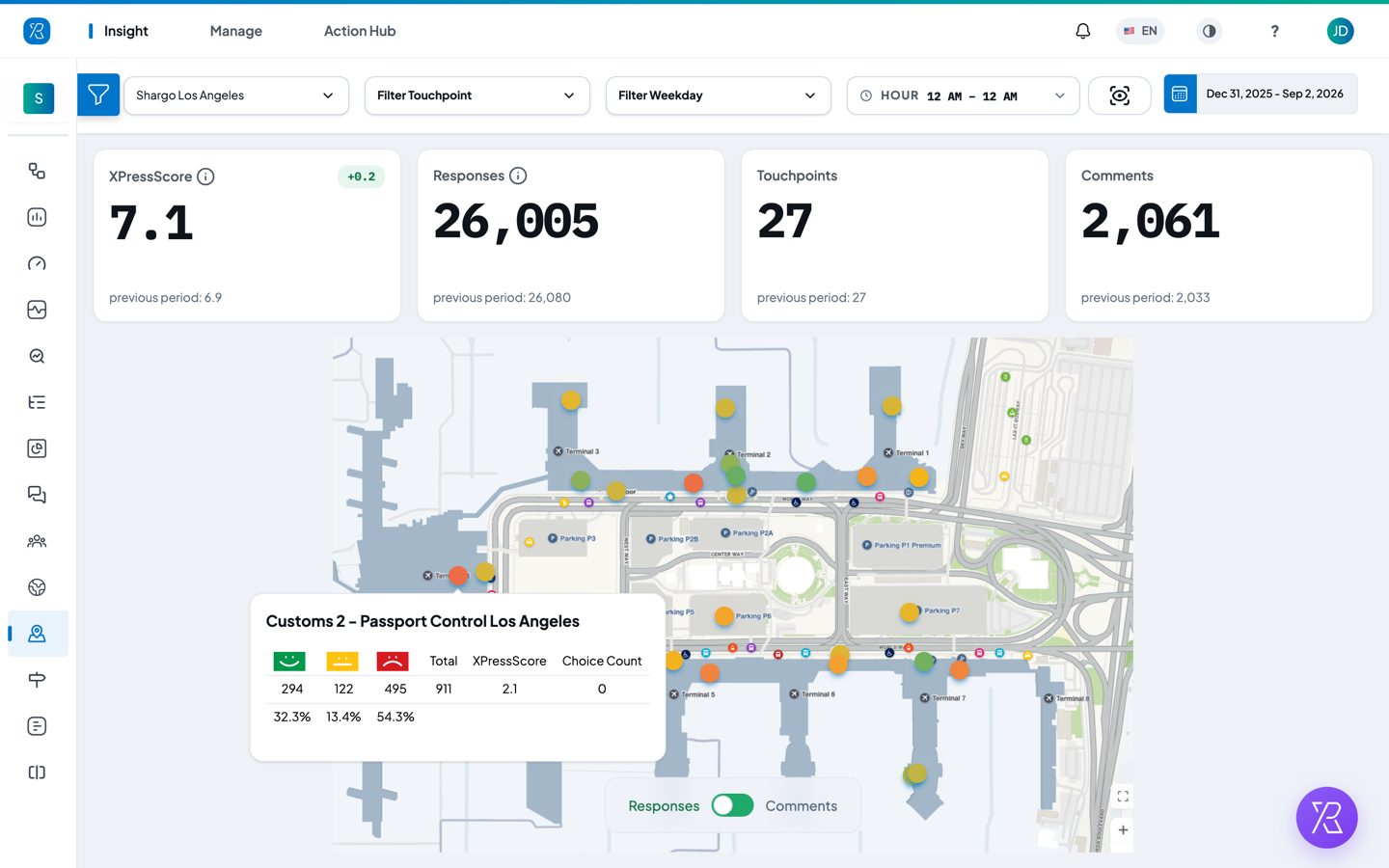1389x868 pixels.
Task: Click the Terminal 3 map label
Action: click(583, 451)
